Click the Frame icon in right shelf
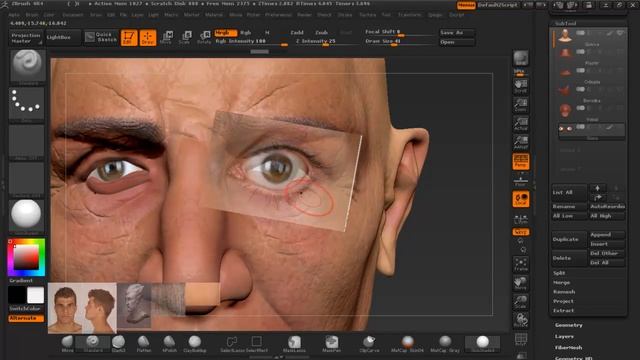640x360 pixels. pos(520,264)
